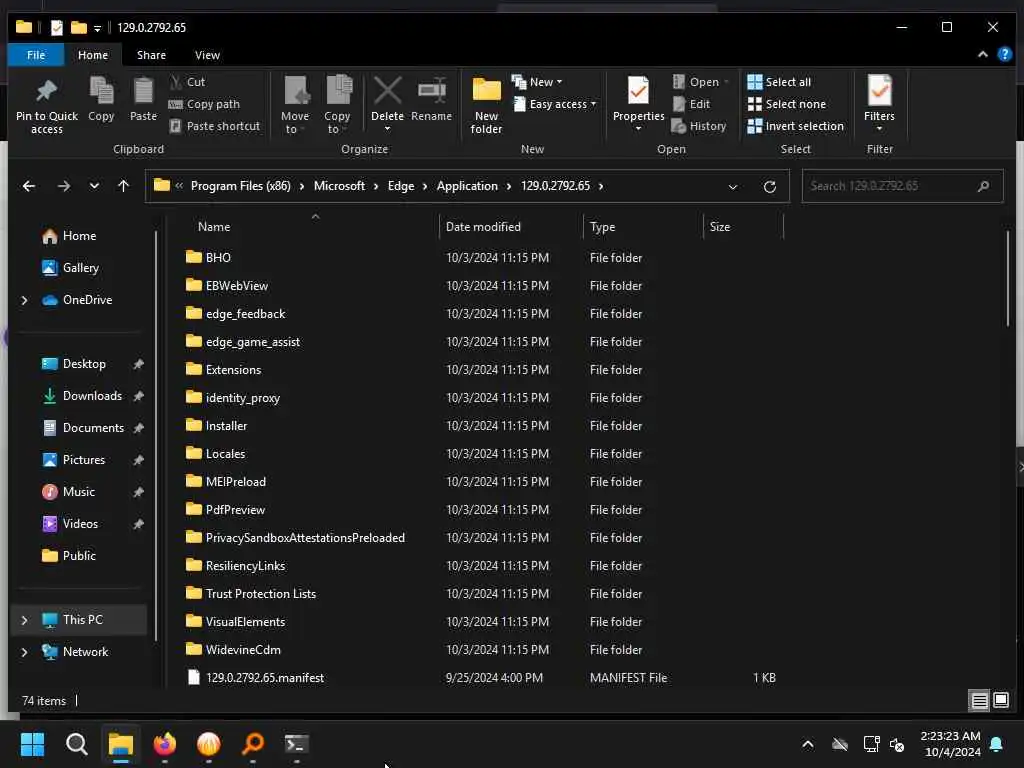Click Open in the ribbon Open group
Image resolution: width=1024 pixels, height=768 pixels.
pos(699,82)
